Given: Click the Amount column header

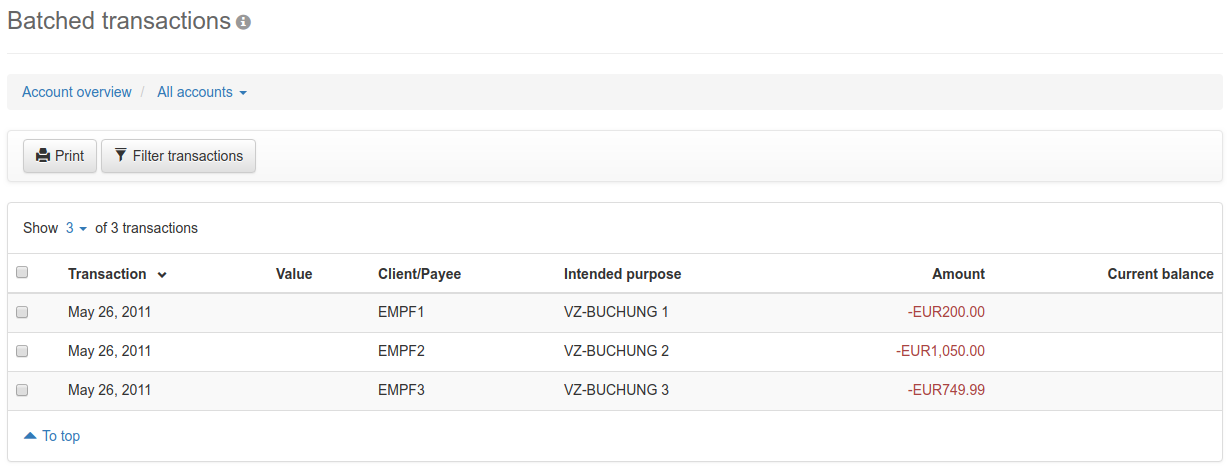Looking at the screenshot, I should (958, 274).
